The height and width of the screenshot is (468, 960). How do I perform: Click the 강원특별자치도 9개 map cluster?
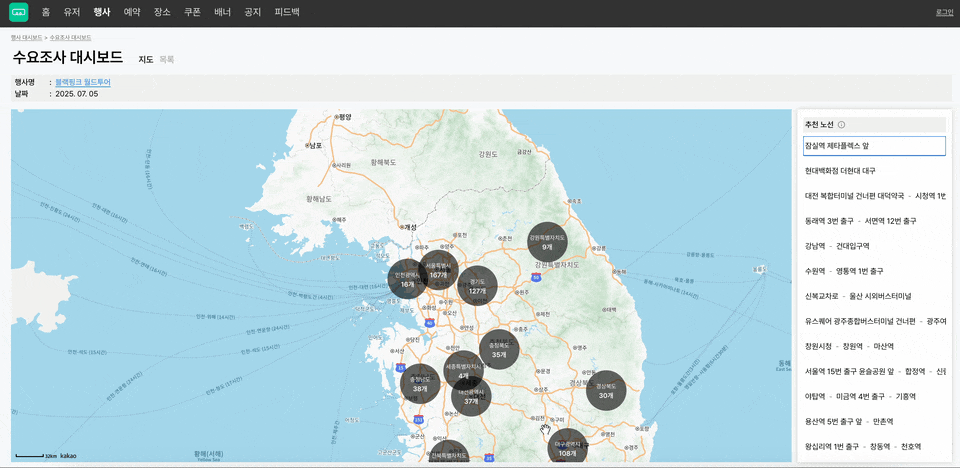(x=547, y=242)
